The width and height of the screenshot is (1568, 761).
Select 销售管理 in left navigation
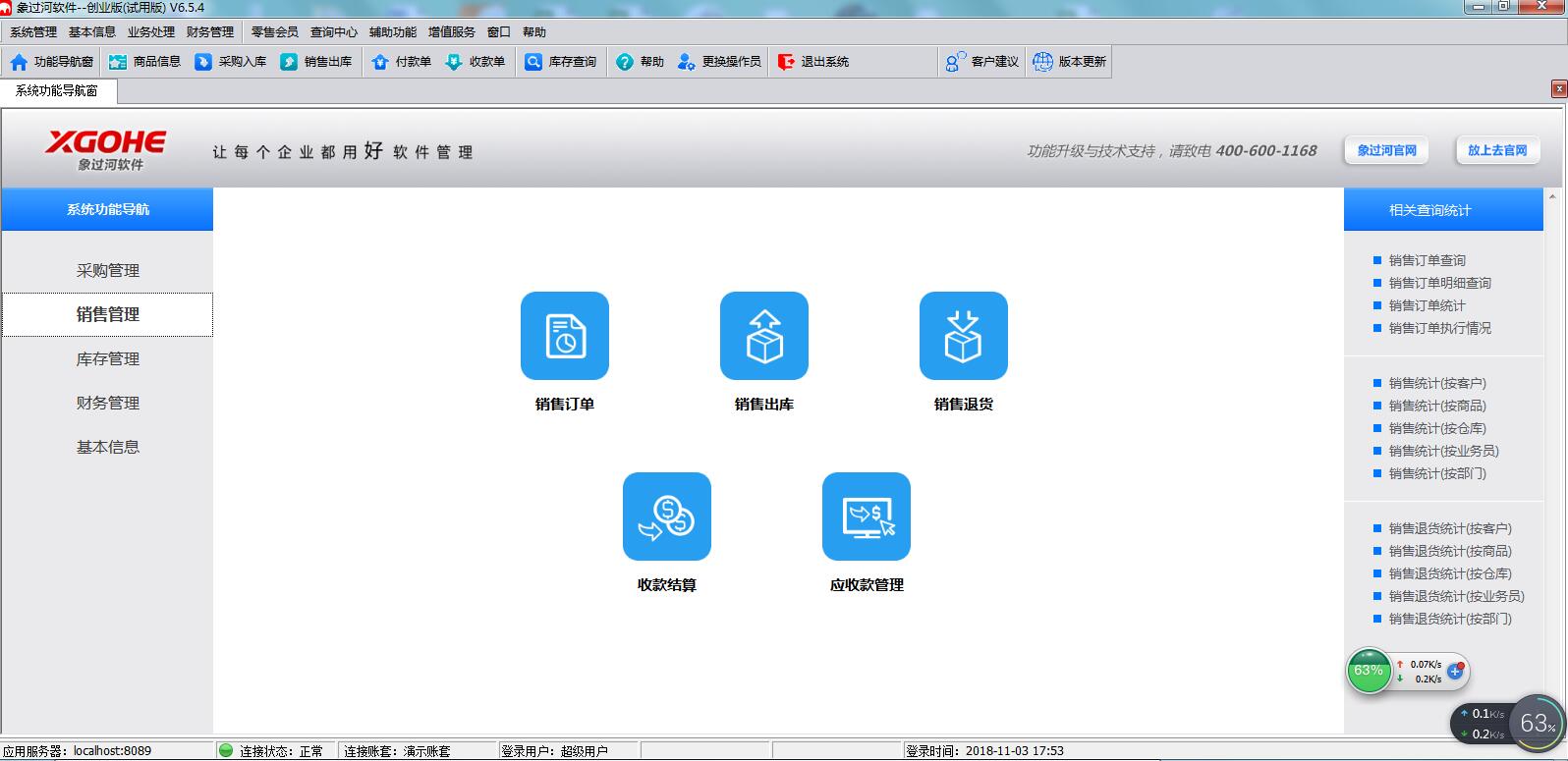pos(108,315)
